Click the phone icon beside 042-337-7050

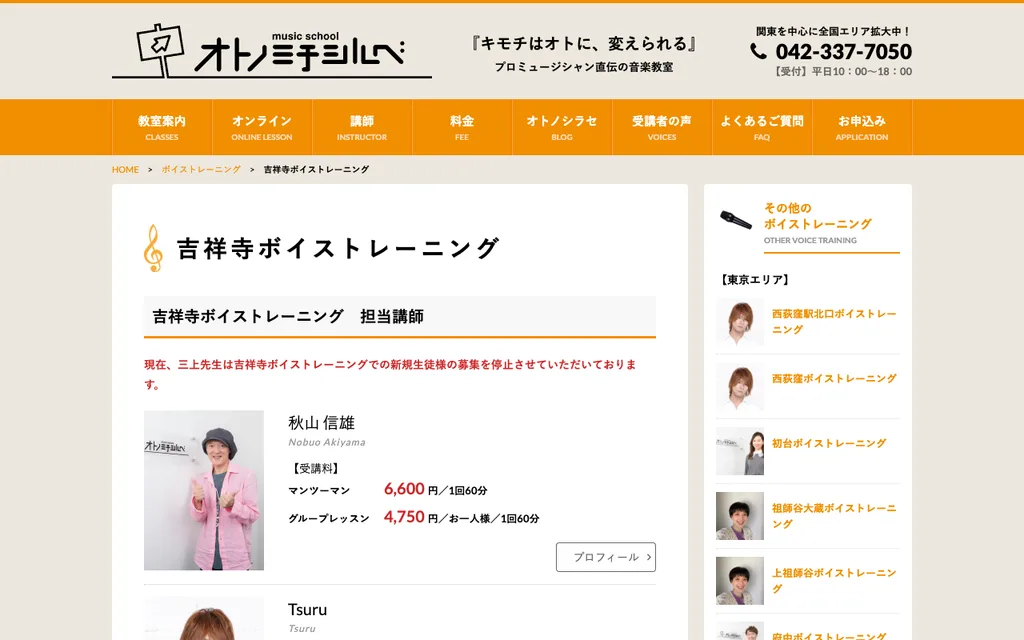tap(758, 51)
